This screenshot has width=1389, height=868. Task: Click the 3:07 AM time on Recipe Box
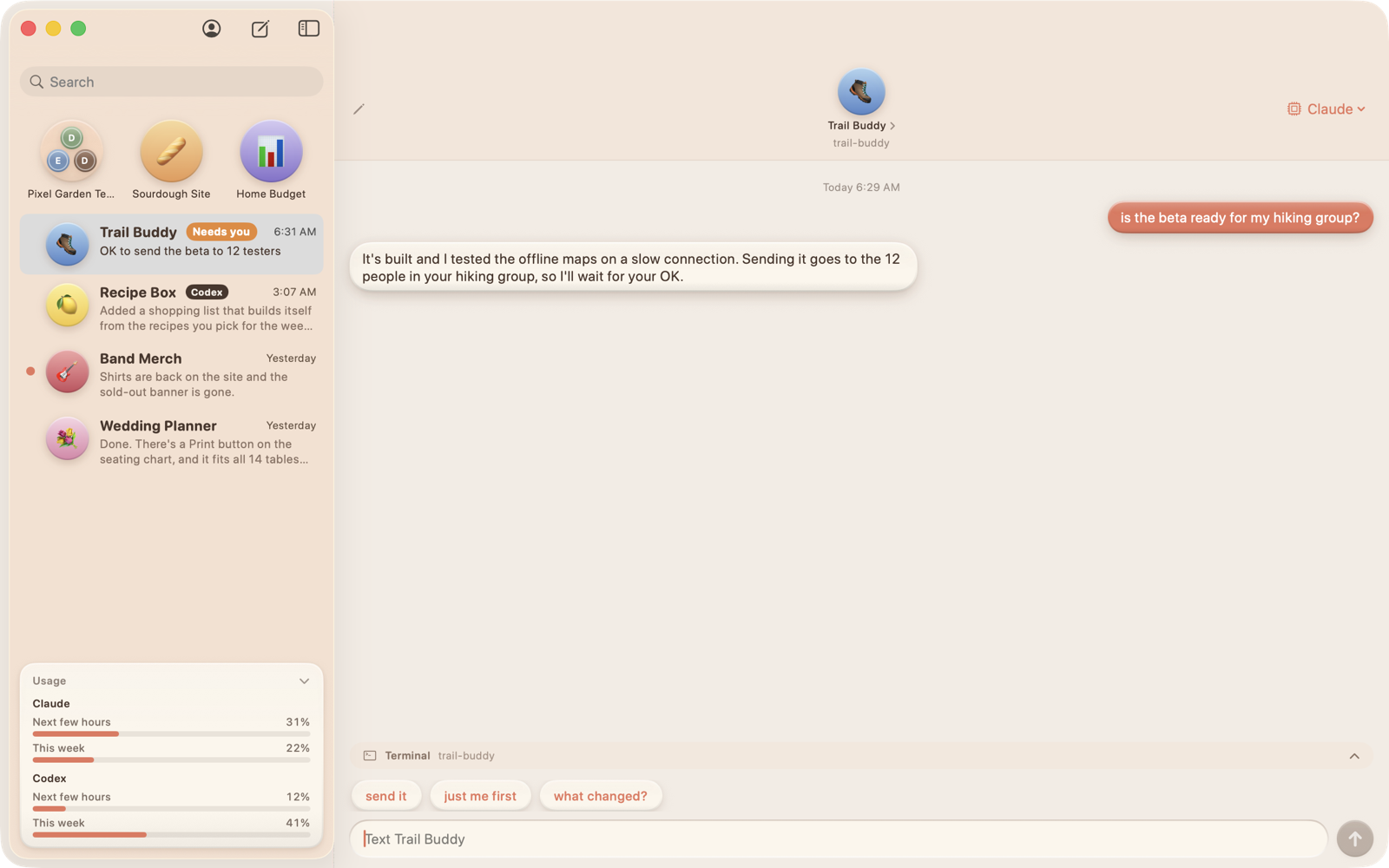pos(294,293)
